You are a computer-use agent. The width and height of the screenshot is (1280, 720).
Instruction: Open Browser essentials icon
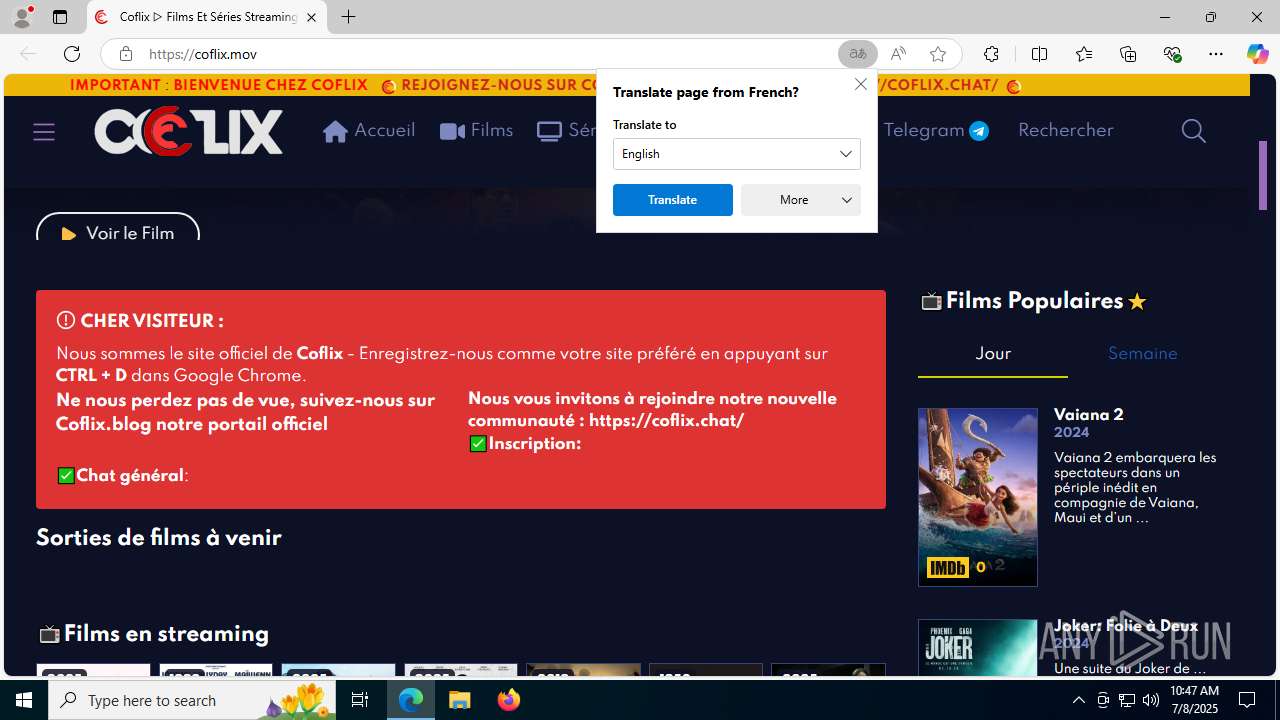(1172, 54)
